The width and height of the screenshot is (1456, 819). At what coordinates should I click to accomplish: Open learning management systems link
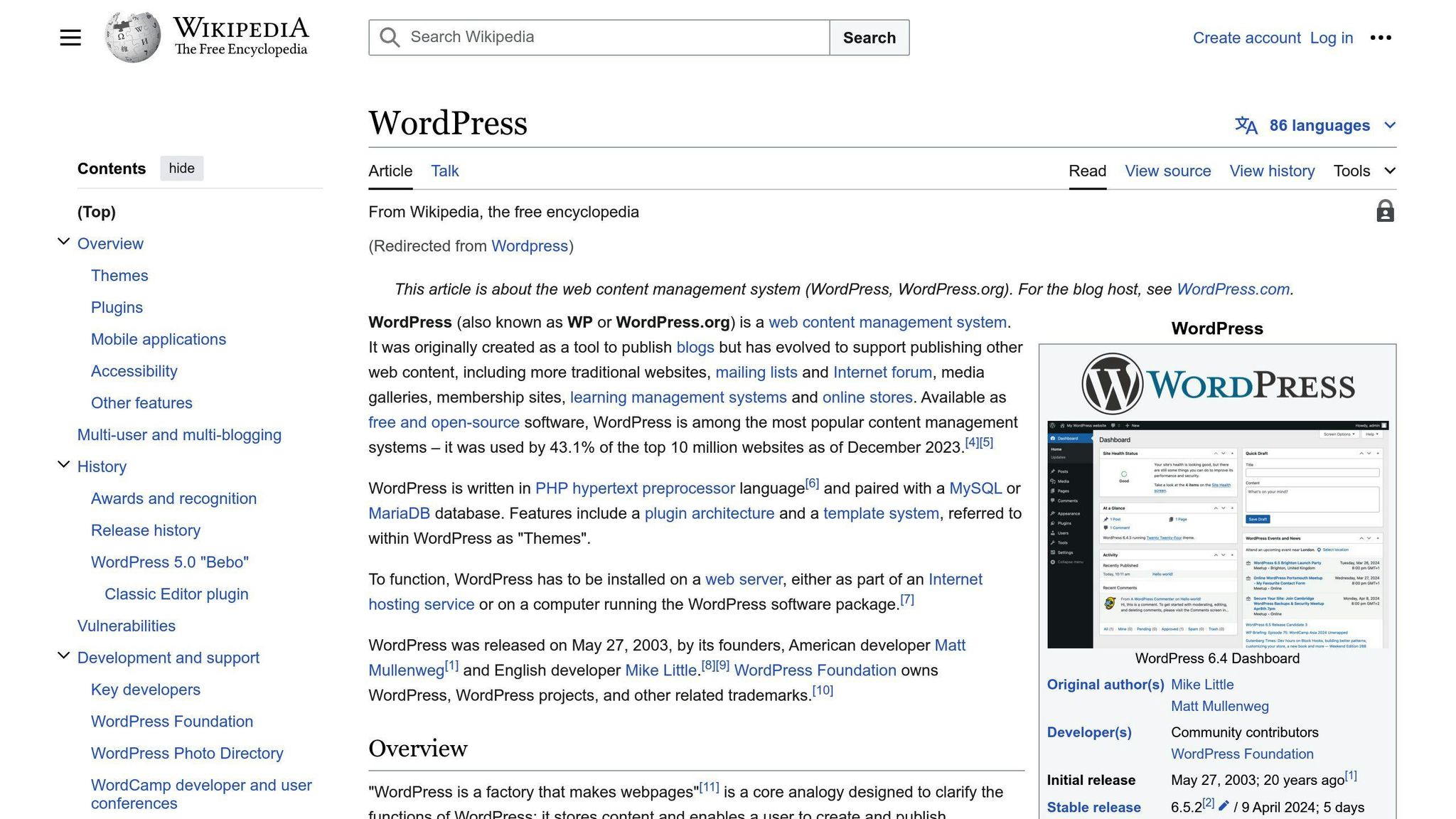pyautogui.click(x=678, y=397)
